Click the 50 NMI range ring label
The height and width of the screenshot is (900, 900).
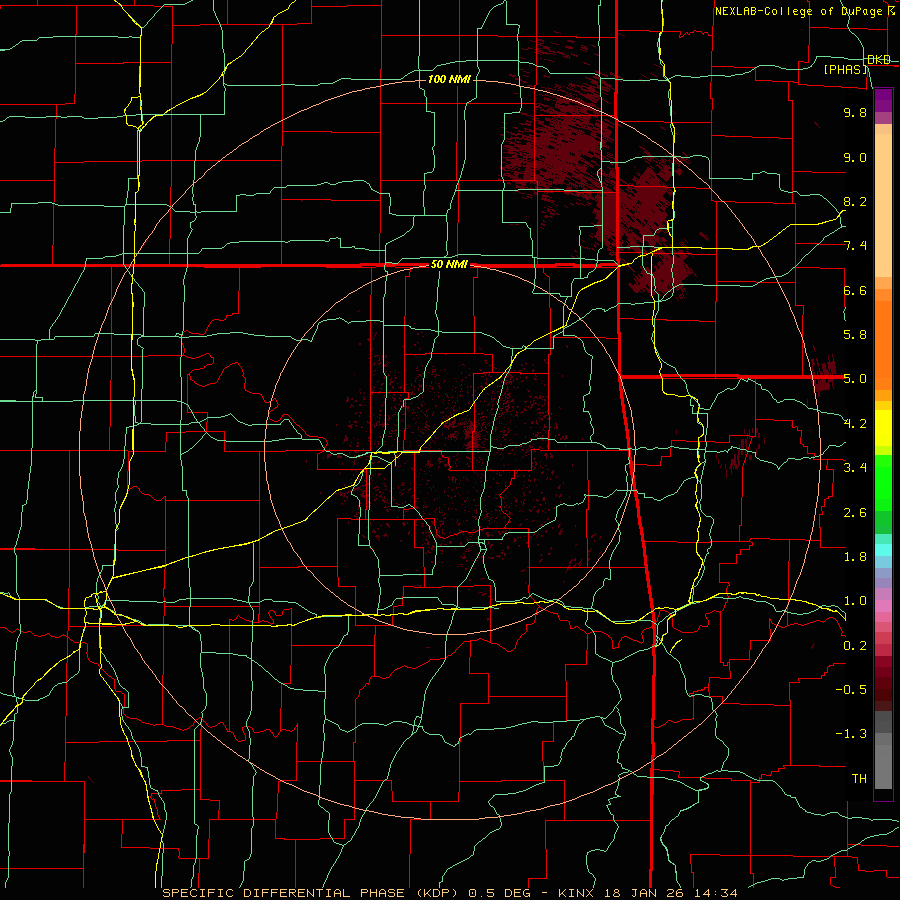click(449, 265)
